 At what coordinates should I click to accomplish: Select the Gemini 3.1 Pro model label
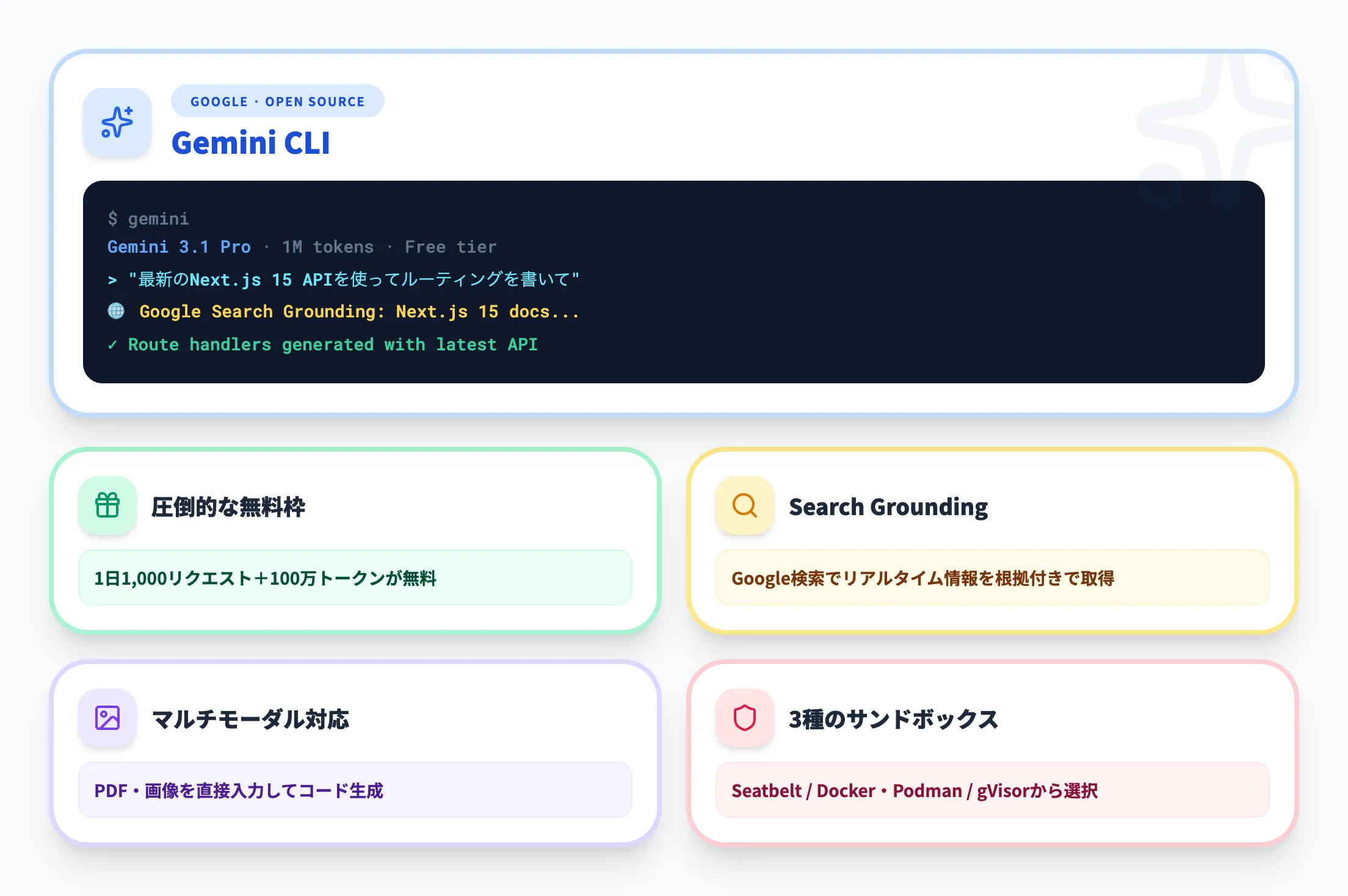coord(178,247)
